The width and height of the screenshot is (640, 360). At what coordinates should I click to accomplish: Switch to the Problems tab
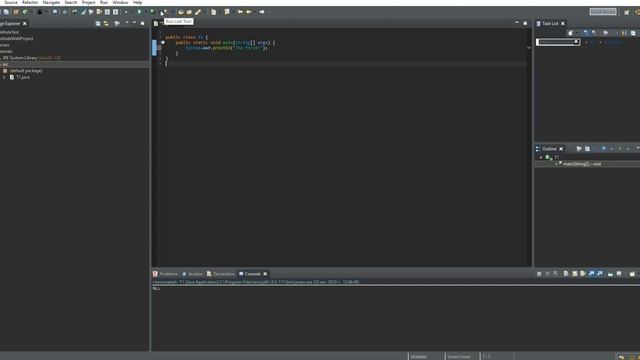click(165, 274)
